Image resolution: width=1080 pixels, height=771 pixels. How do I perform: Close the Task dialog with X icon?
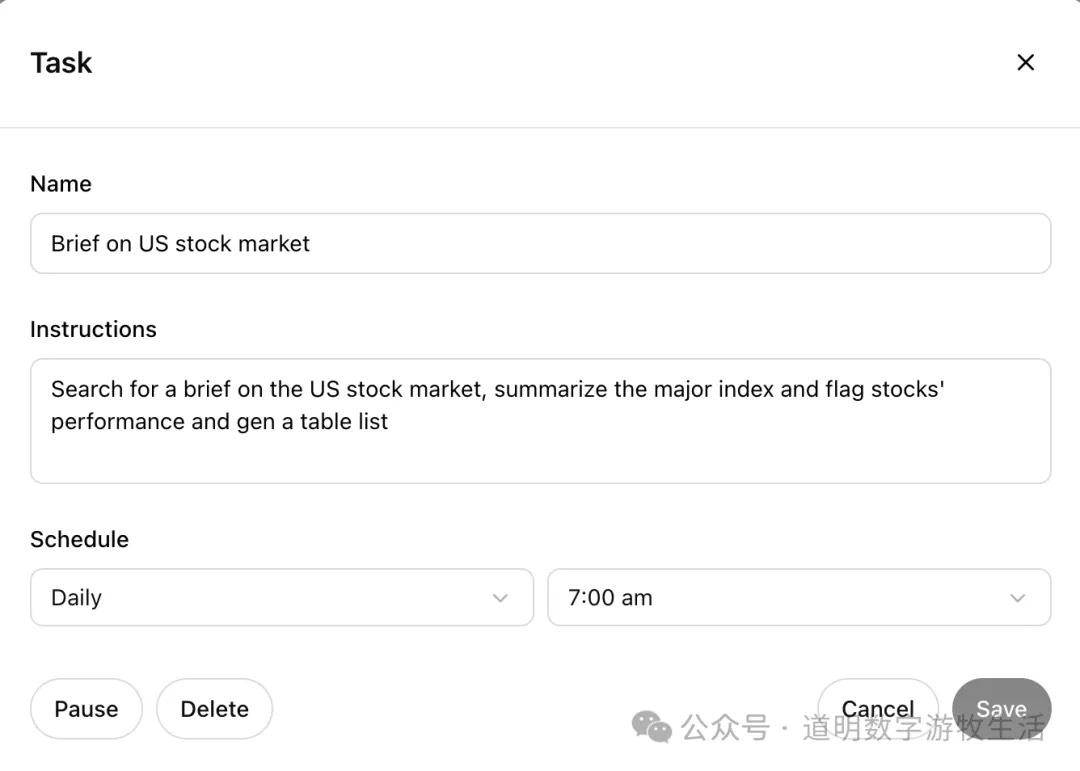click(1025, 62)
